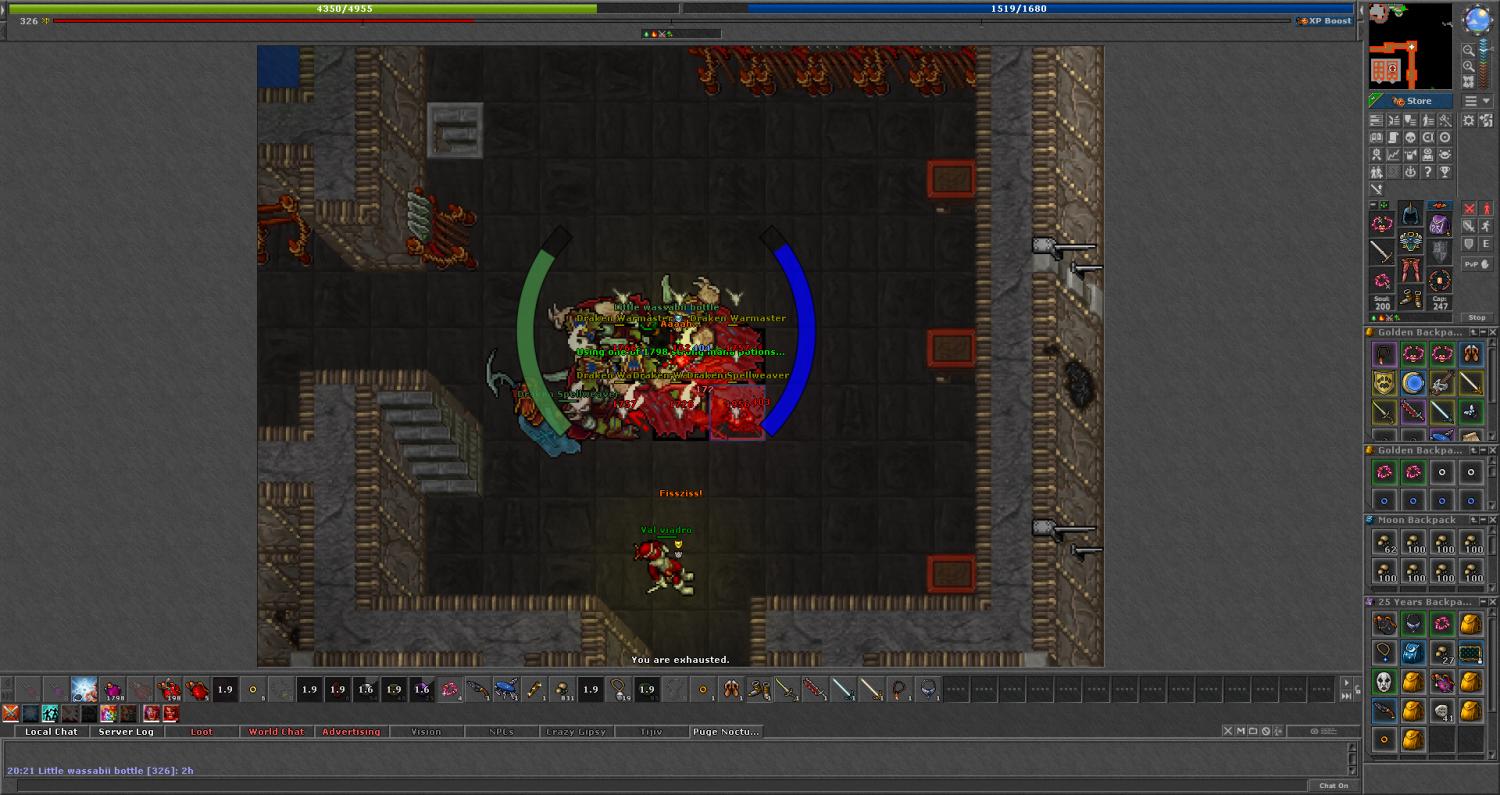Toggle PvP secure mode hand button
Image resolution: width=1500 pixels, height=795 pixels.
click(x=1477, y=264)
